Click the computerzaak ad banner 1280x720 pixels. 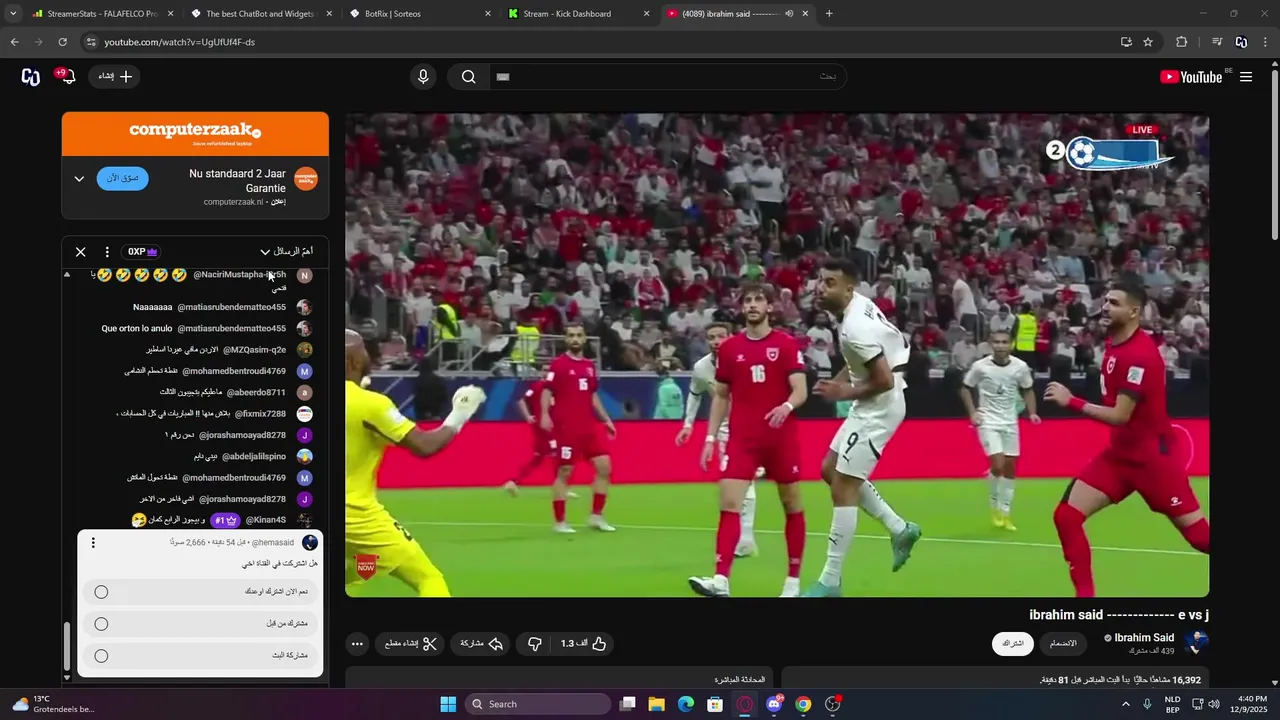pos(195,134)
